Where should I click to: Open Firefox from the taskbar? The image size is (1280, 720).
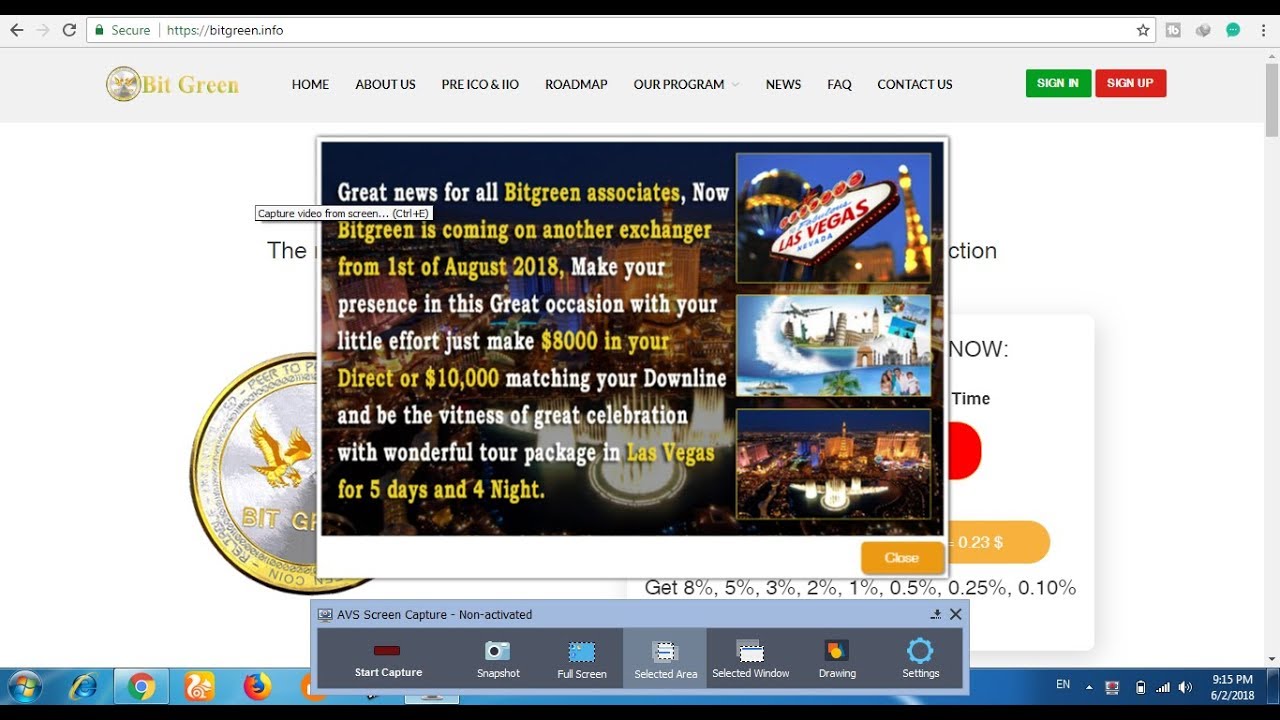[x=257, y=687]
